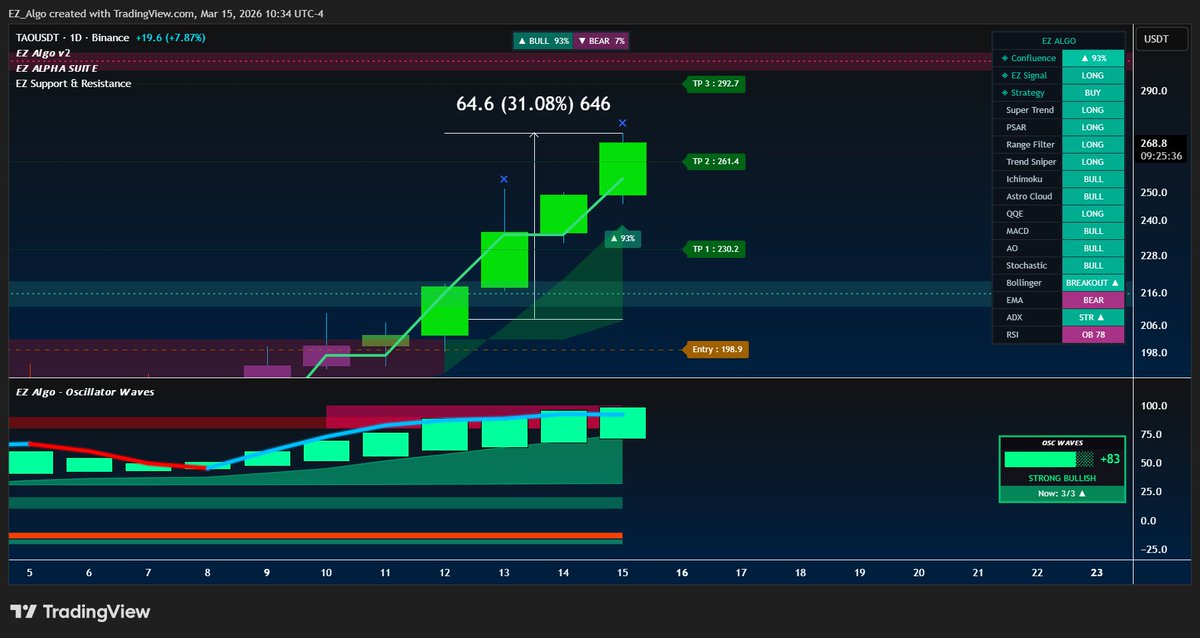Click the TP 2 : 261.4 target label
Screen dimensions: 1200x638
715,161
